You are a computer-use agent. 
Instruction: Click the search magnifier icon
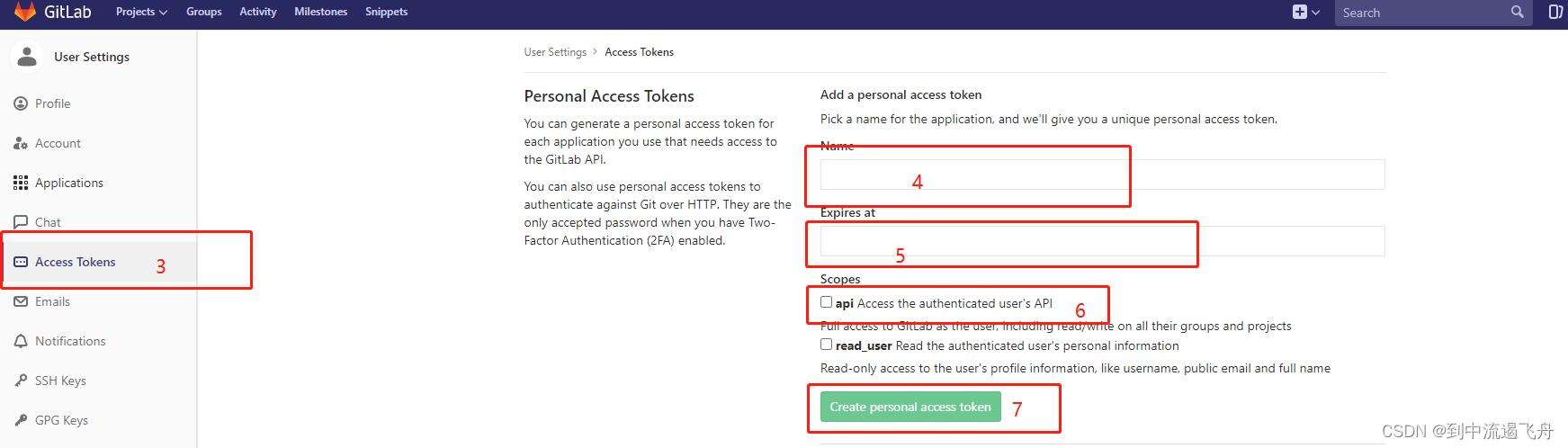pyautogui.click(x=1518, y=12)
